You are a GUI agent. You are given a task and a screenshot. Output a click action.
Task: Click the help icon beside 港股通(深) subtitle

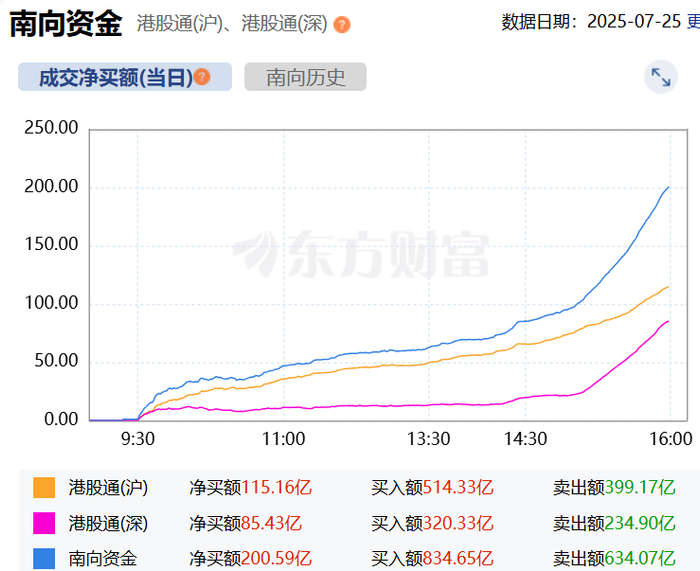342,25
